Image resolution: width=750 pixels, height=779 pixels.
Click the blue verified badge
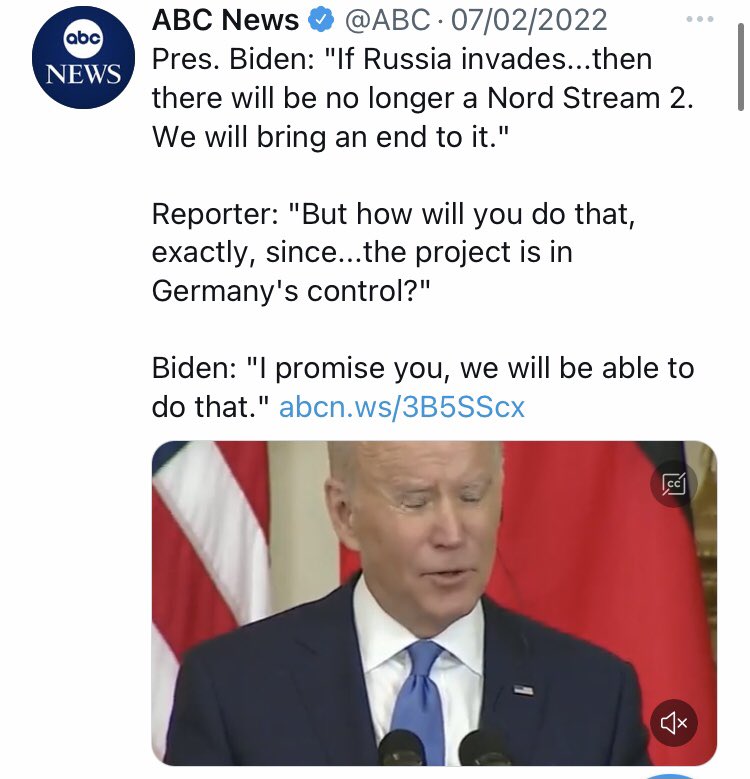pyautogui.click(x=320, y=20)
